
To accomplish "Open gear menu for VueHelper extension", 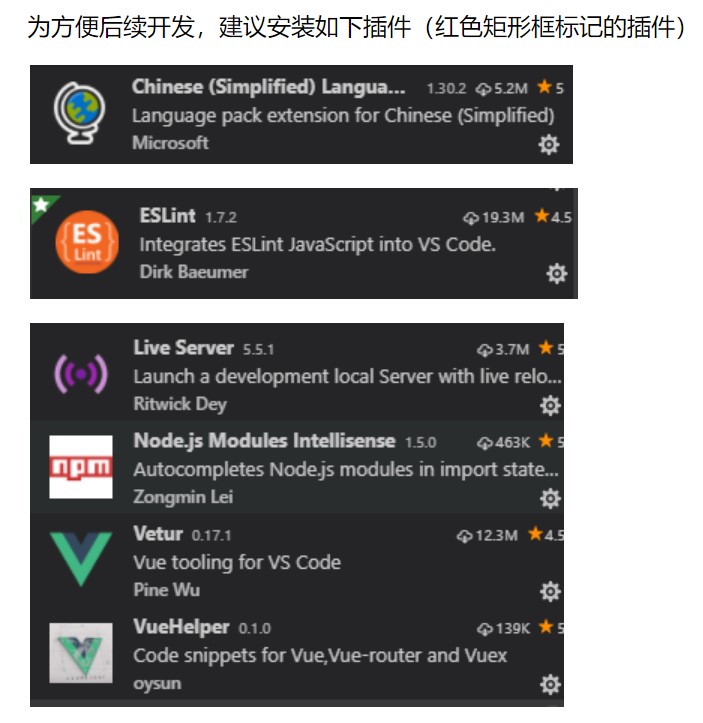I will click(550, 684).
